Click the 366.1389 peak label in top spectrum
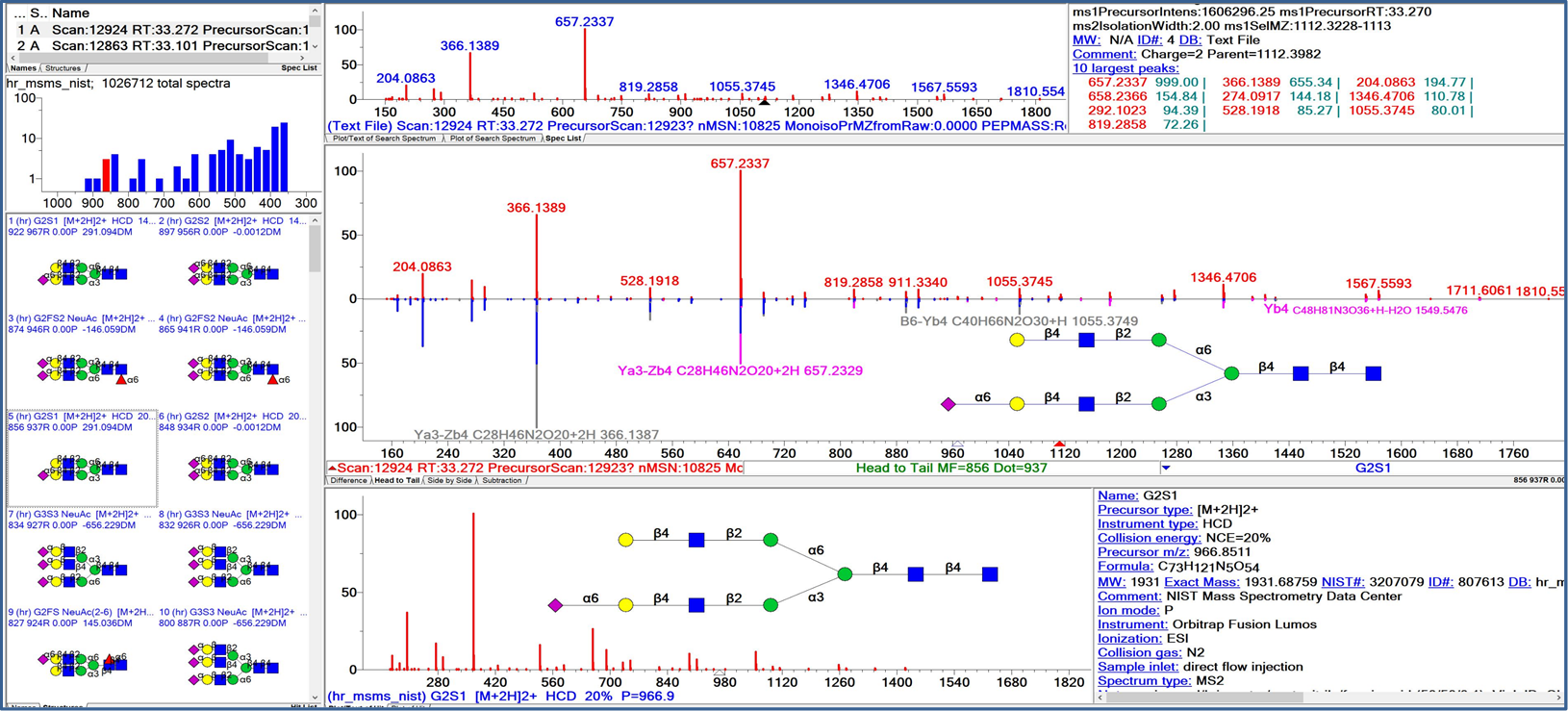This screenshot has height=711, width=1568. (x=469, y=46)
